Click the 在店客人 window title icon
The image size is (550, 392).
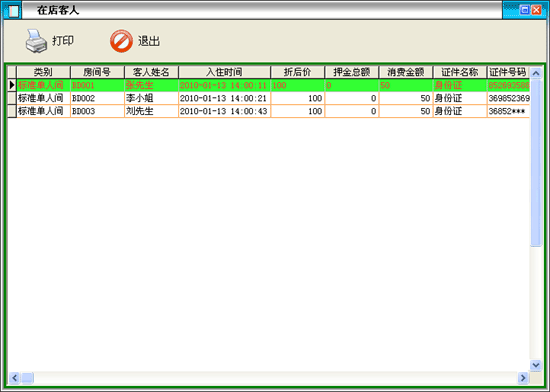point(13,10)
